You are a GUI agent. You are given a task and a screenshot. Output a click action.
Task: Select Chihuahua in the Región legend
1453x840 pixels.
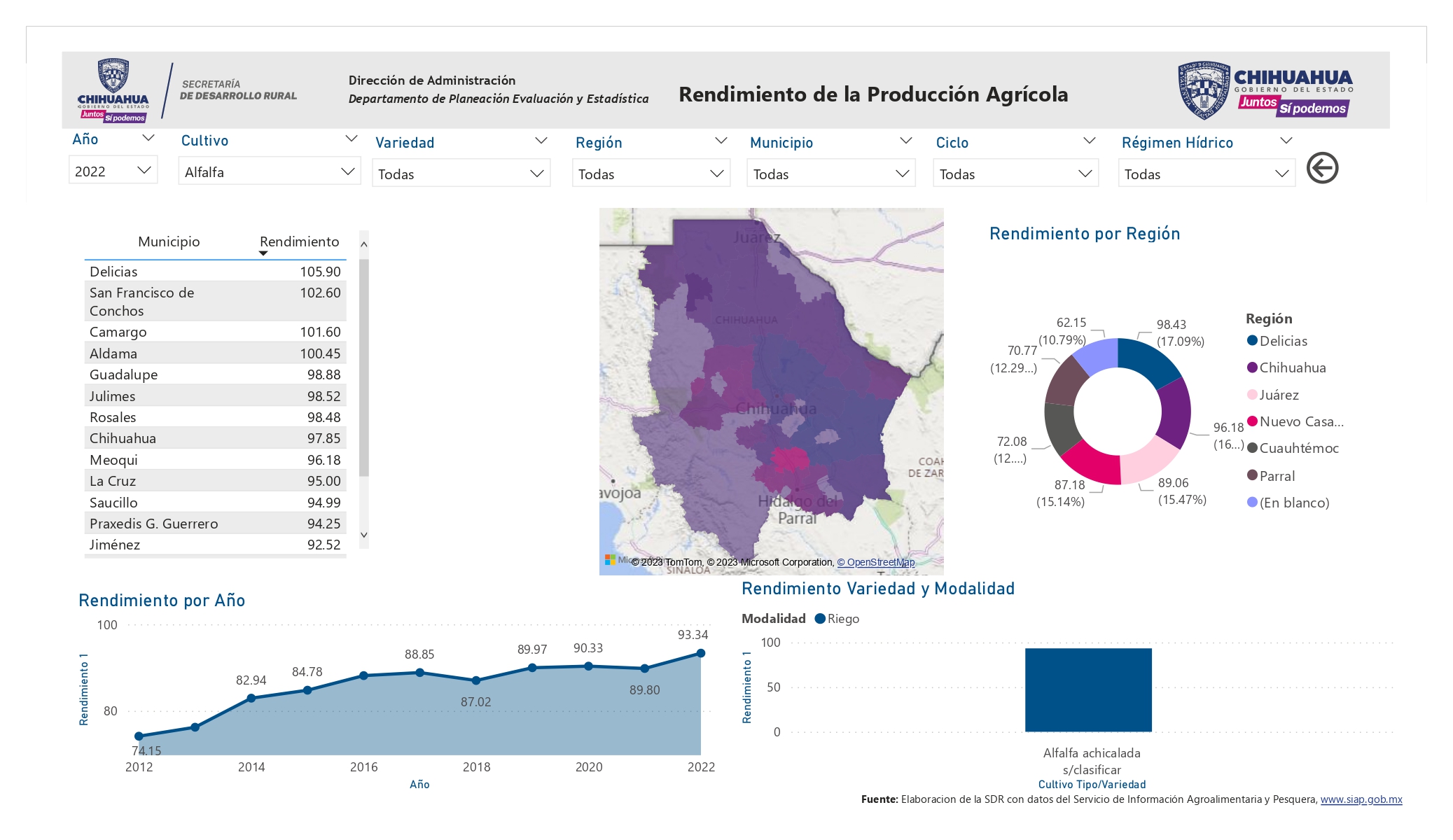tap(1286, 367)
